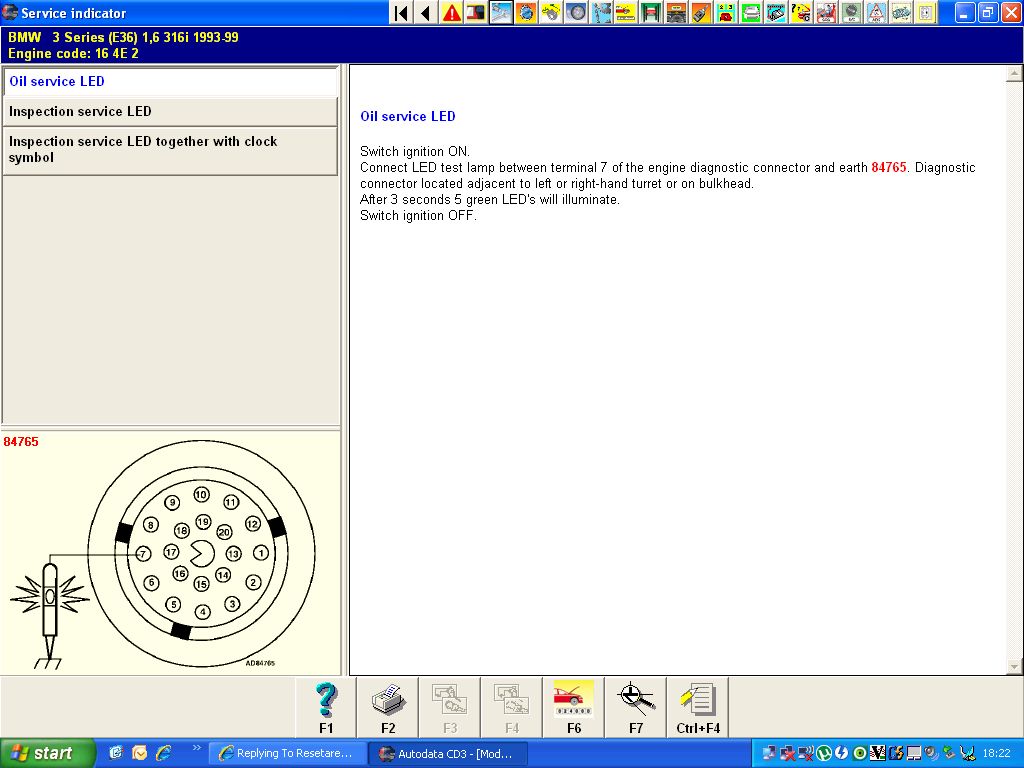Viewport: 1024px width, 768px height.
Task: Go back using the left arrow icon
Action: pyautogui.click(x=425, y=13)
